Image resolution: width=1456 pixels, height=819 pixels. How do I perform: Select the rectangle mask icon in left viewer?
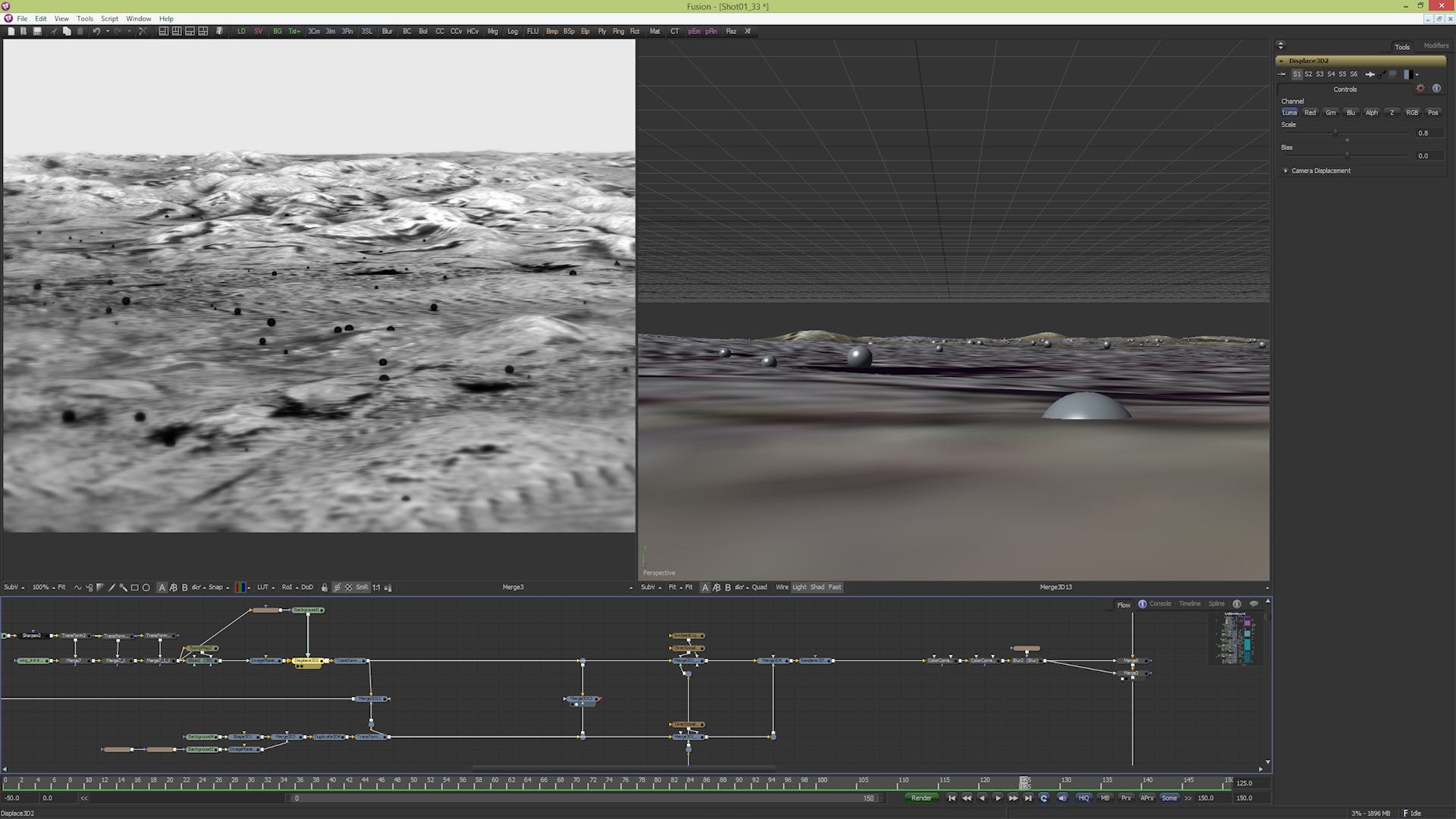pyautogui.click(x=135, y=588)
